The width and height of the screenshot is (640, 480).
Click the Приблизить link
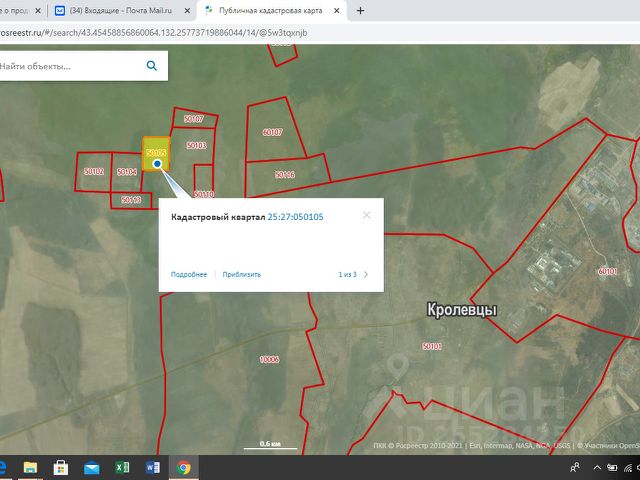(241, 274)
